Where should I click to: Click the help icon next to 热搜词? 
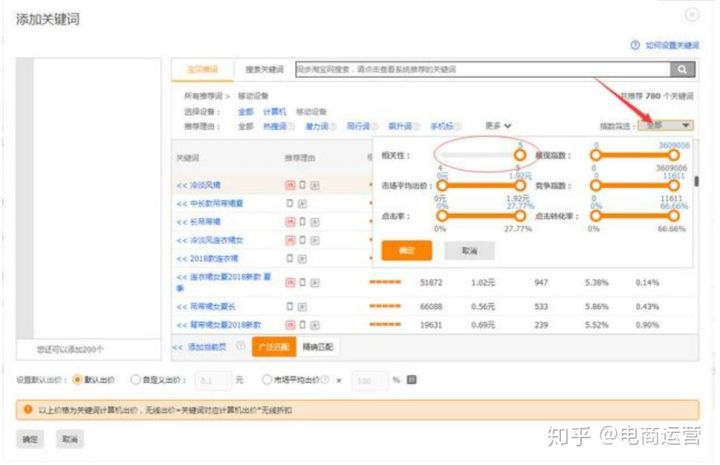(x=290, y=127)
